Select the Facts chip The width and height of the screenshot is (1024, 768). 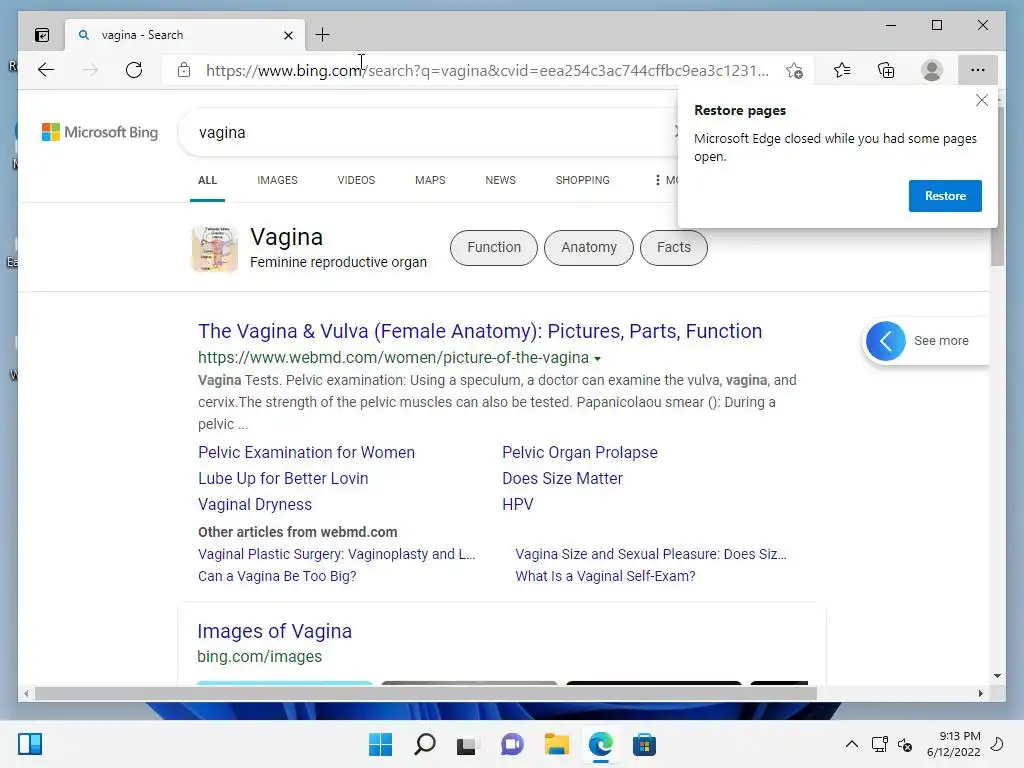coord(673,248)
